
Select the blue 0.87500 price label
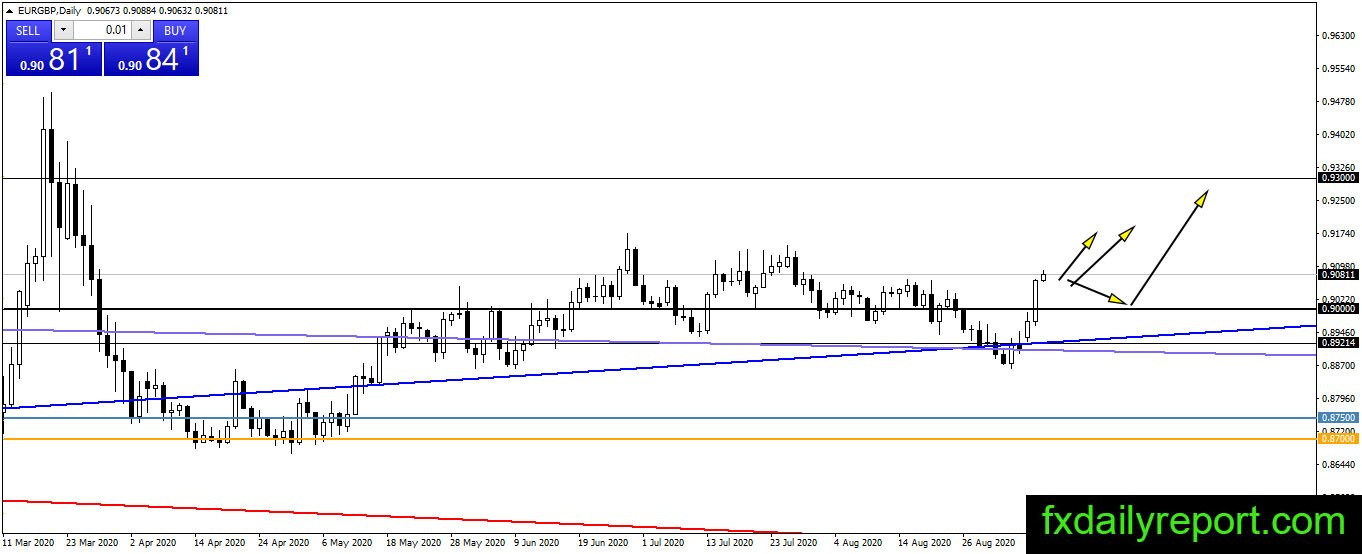coord(1338,417)
